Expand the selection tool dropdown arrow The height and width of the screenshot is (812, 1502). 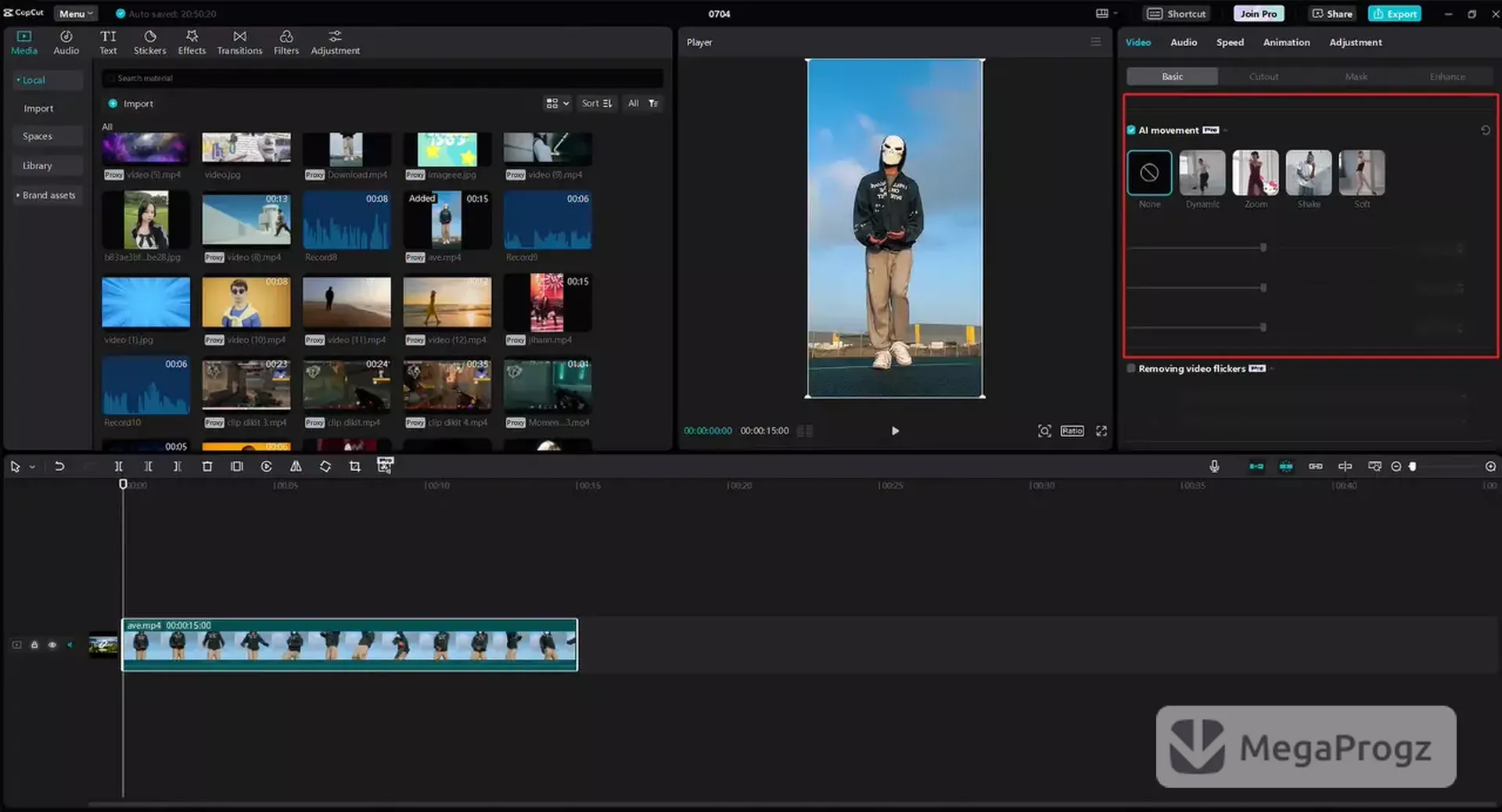[x=32, y=467]
